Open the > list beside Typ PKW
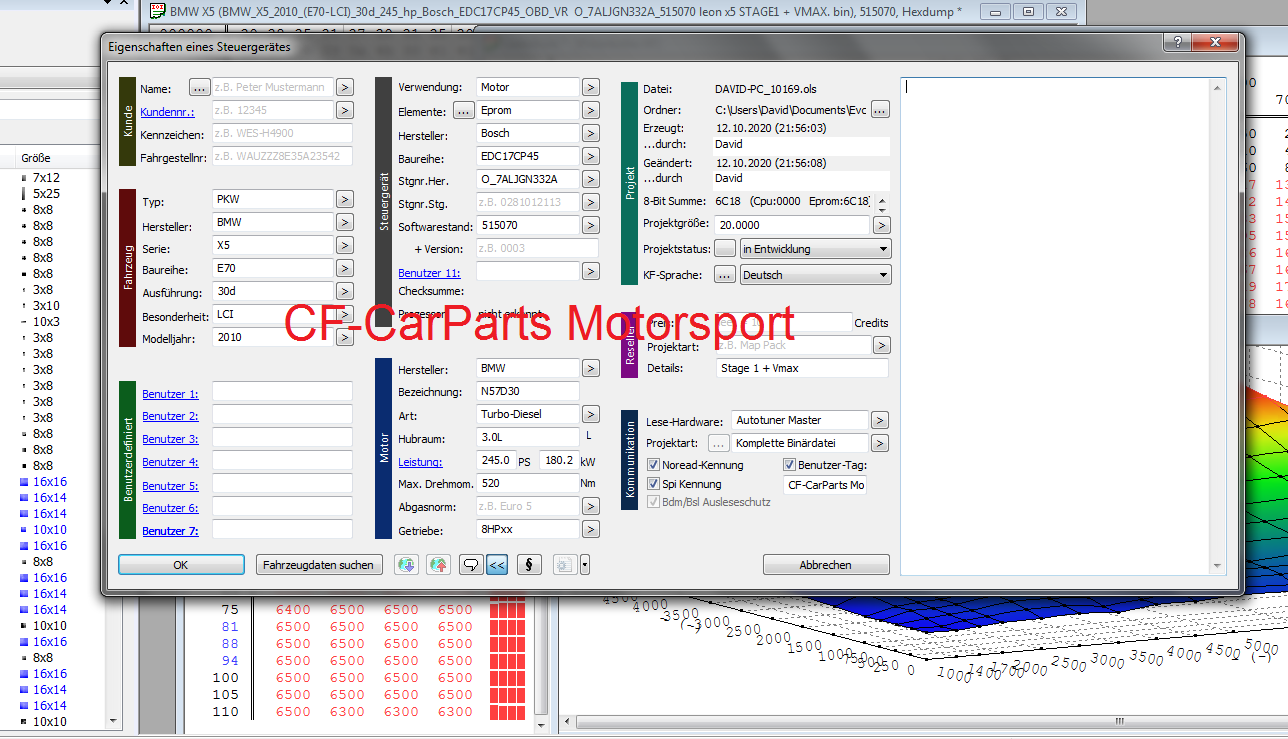Image resolution: width=1288 pixels, height=739 pixels. (x=344, y=200)
